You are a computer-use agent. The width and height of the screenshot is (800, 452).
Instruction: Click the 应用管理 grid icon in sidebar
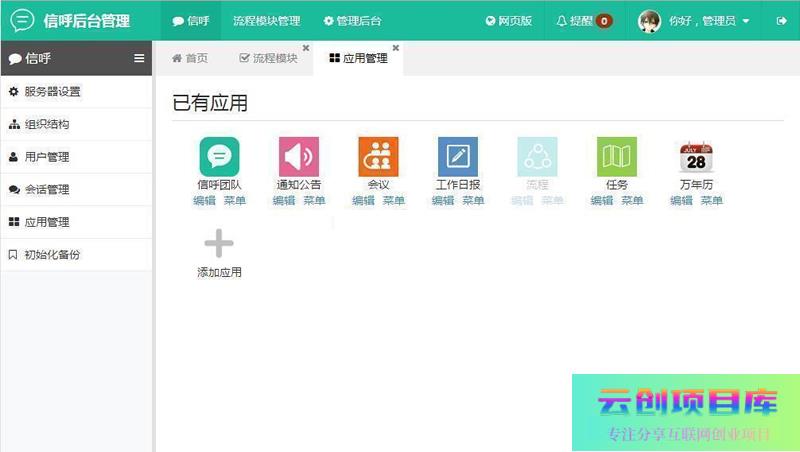(x=14, y=222)
